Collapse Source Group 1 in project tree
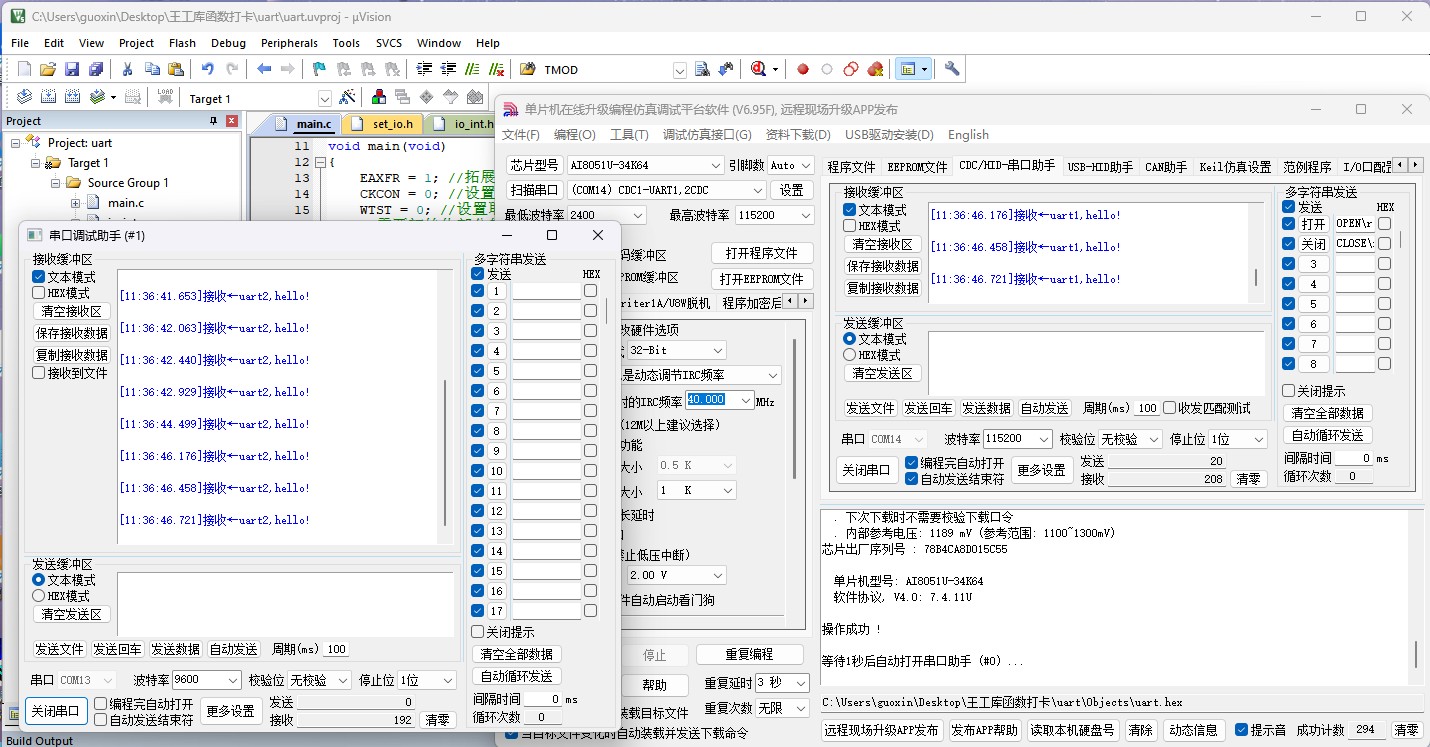The height and width of the screenshot is (747, 1430). pos(55,183)
